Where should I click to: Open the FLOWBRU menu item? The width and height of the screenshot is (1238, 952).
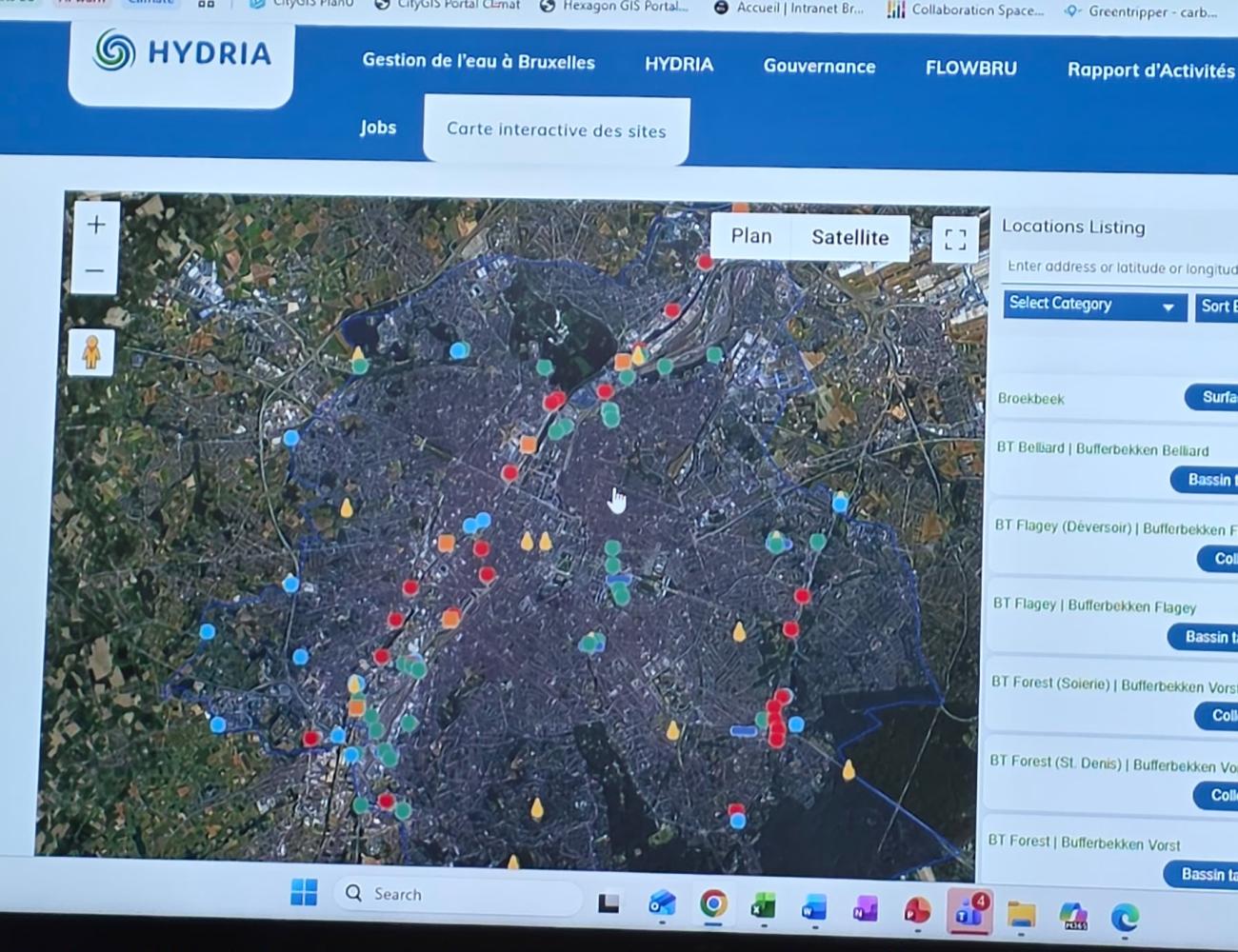[x=971, y=68]
